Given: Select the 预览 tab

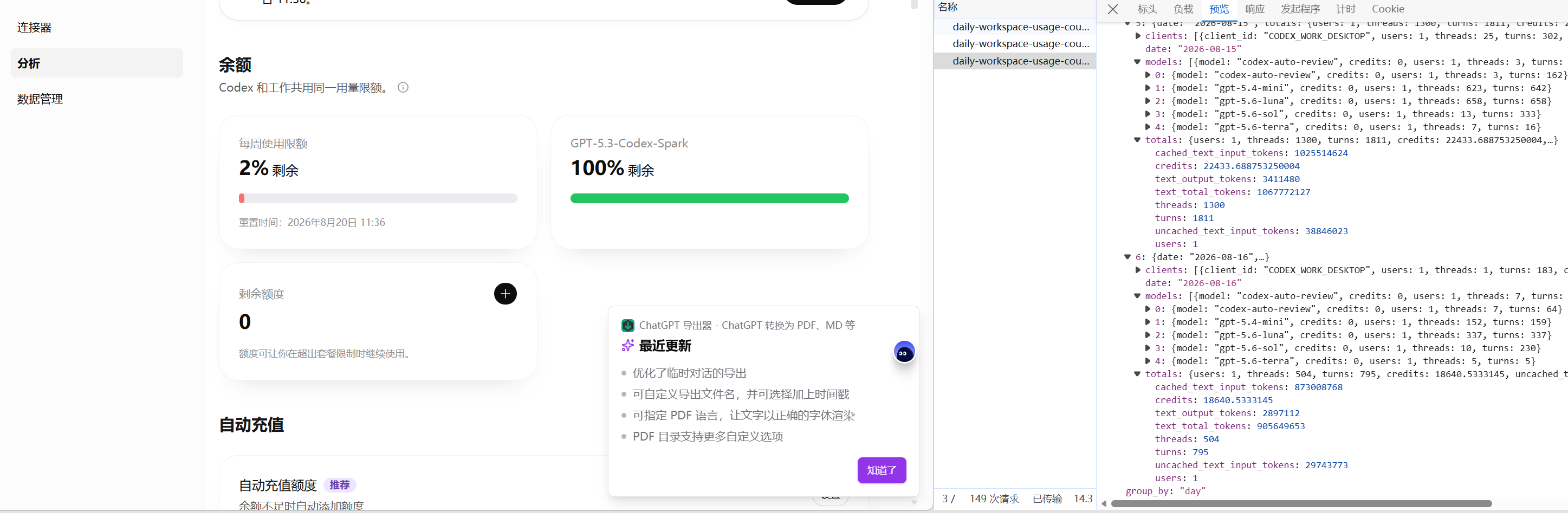Looking at the screenshot, I should point(1219,9).
